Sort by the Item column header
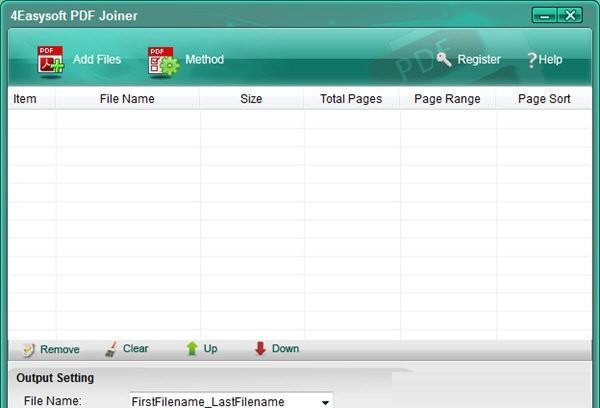This screenshot has width=600, height=408. pos(32,99)
